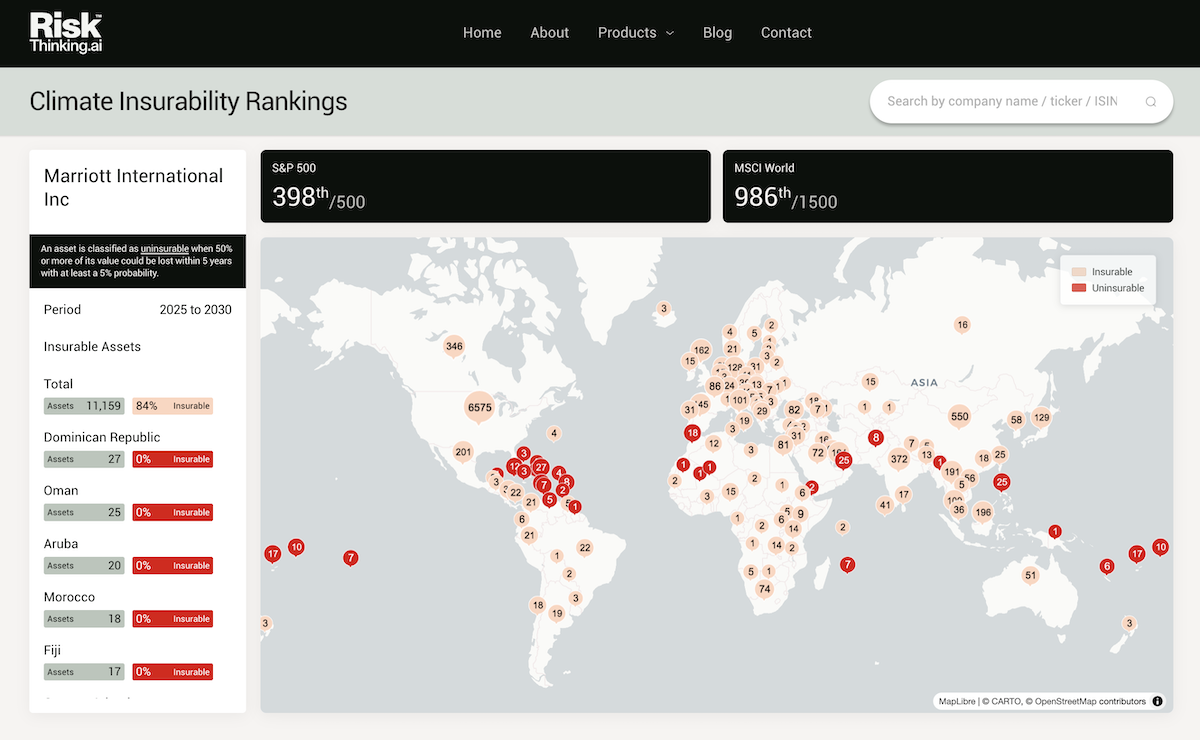Image resolution: width=1200 pixels, height=740 pixels.
Task: Open the About page link
Action: [x=549, y=33]
